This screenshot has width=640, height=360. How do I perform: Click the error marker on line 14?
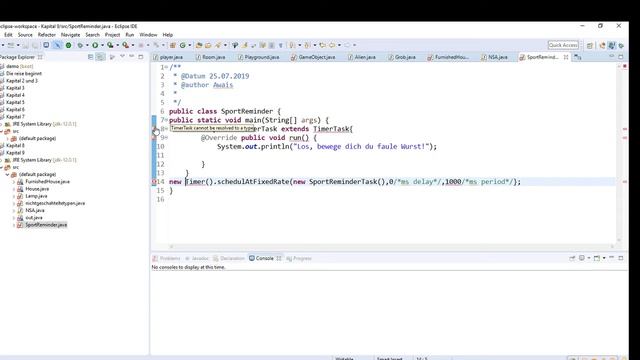[x=154, y=182]
